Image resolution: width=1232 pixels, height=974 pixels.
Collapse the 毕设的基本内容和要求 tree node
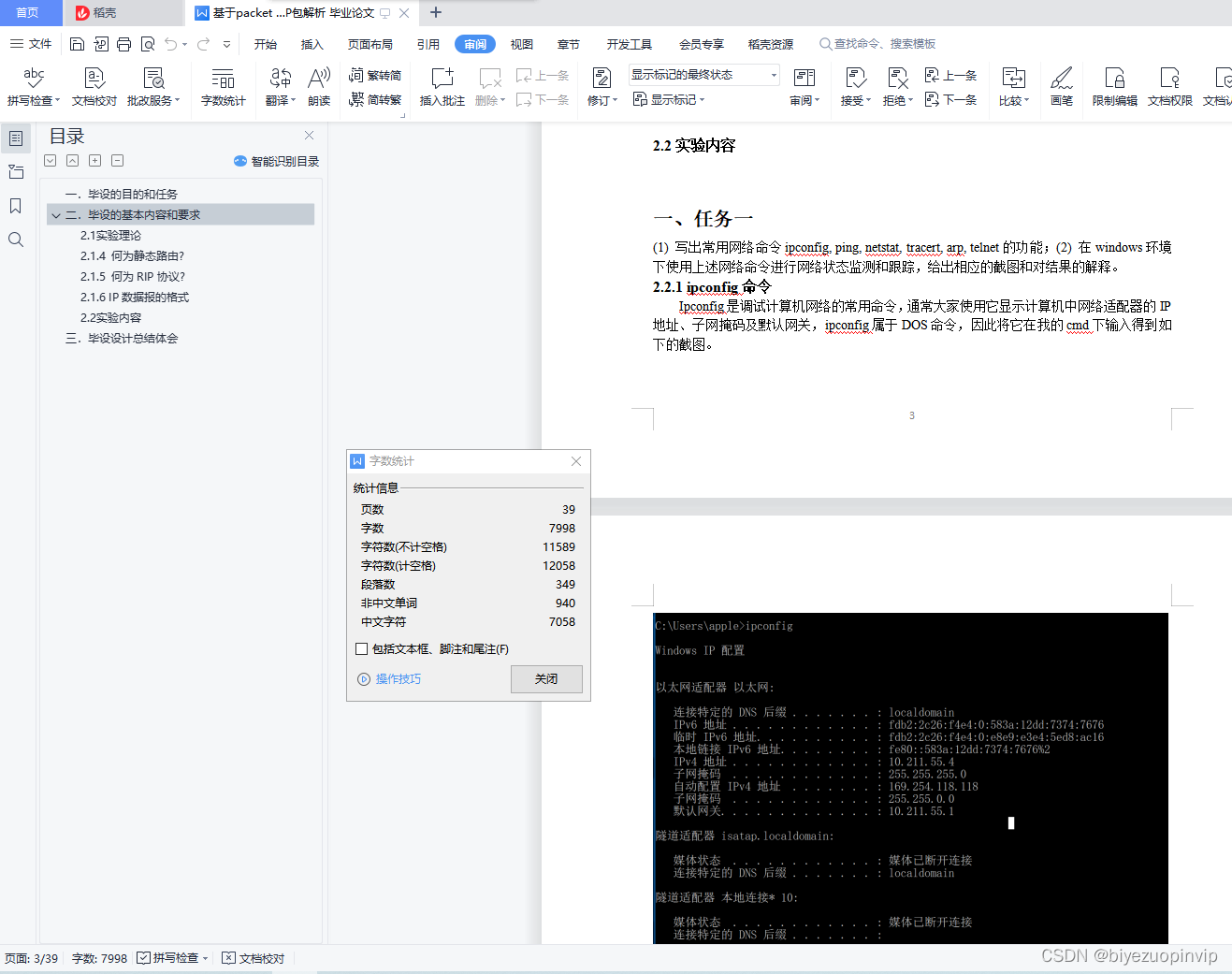(x=56, y=214)
